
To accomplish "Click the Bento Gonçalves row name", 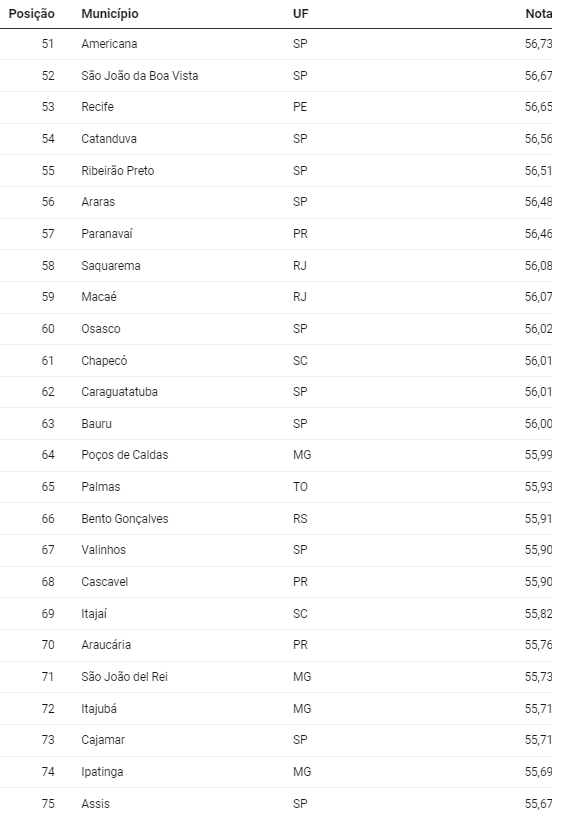I will [x=124, y=519].
